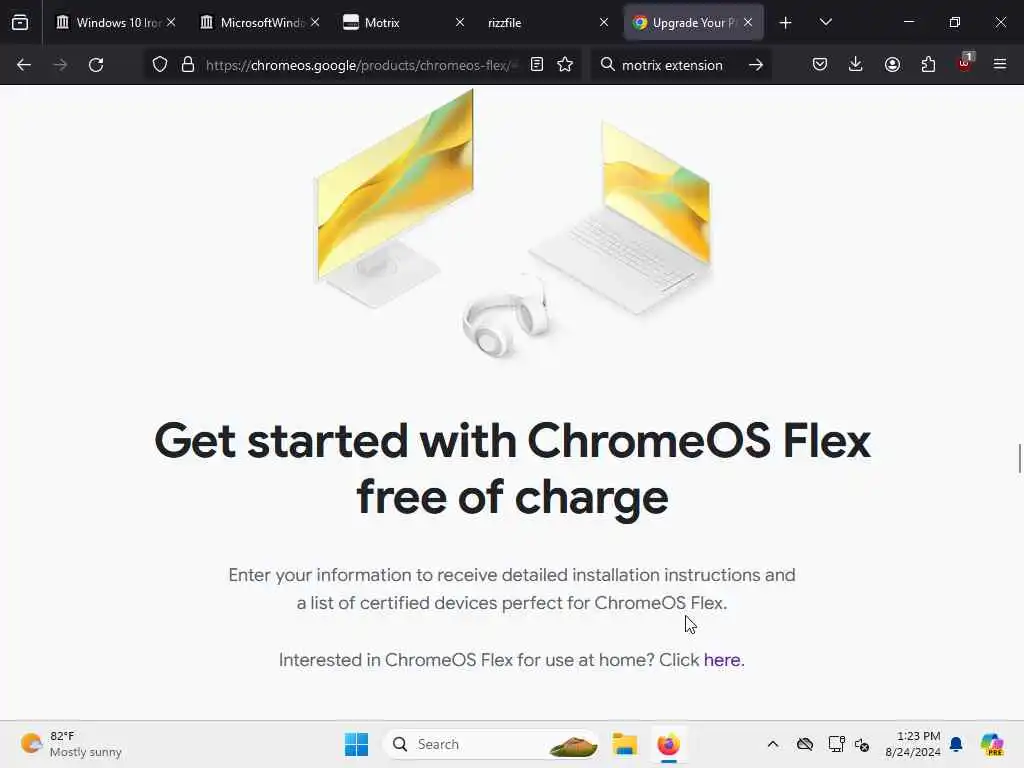
Task: Open the extensions puzzle icon
Action: point(928,65)
